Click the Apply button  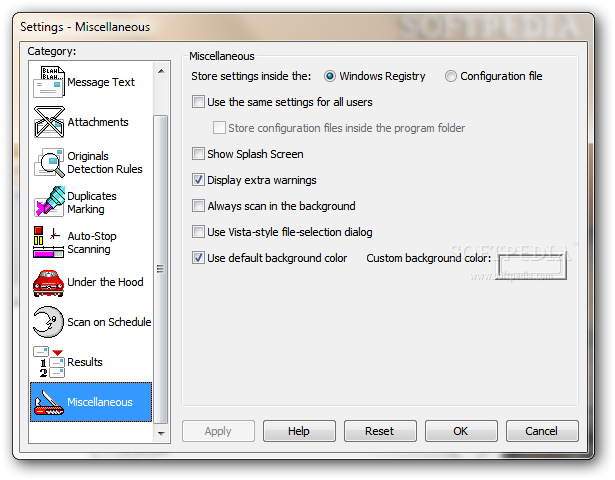click(x=218, y=431)
